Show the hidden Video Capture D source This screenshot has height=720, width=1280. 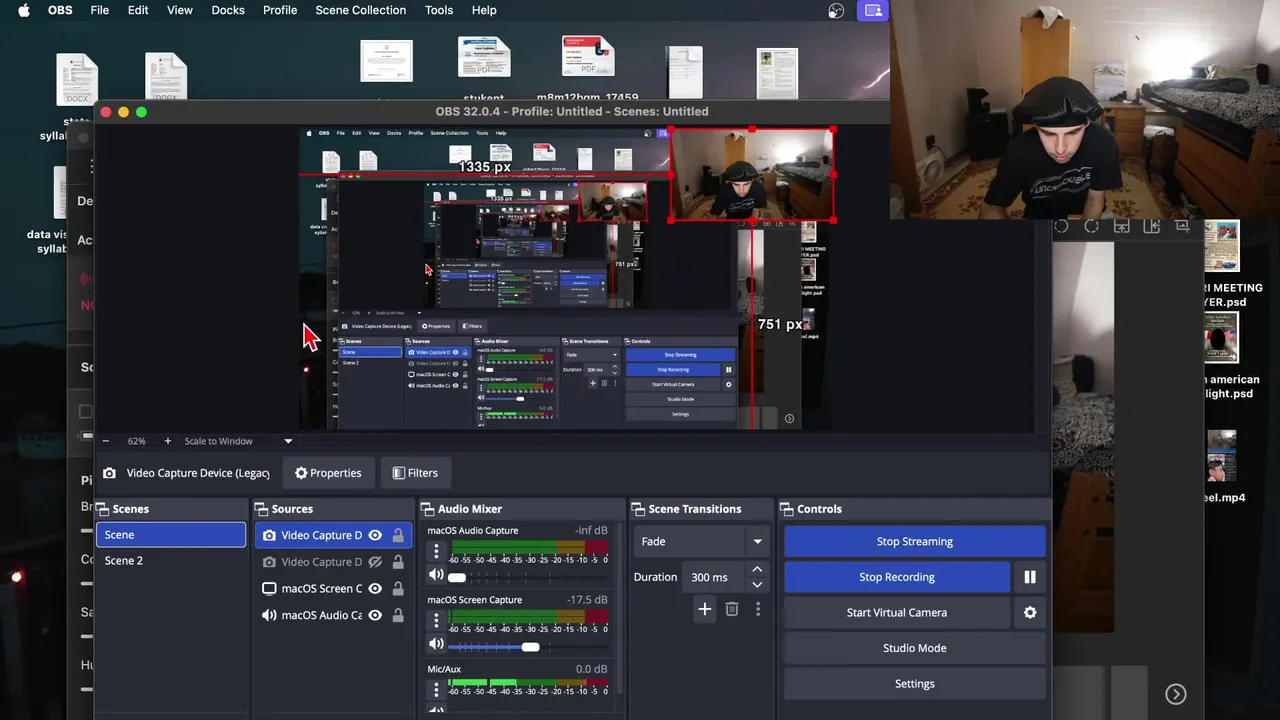click(x=375, y=562)
